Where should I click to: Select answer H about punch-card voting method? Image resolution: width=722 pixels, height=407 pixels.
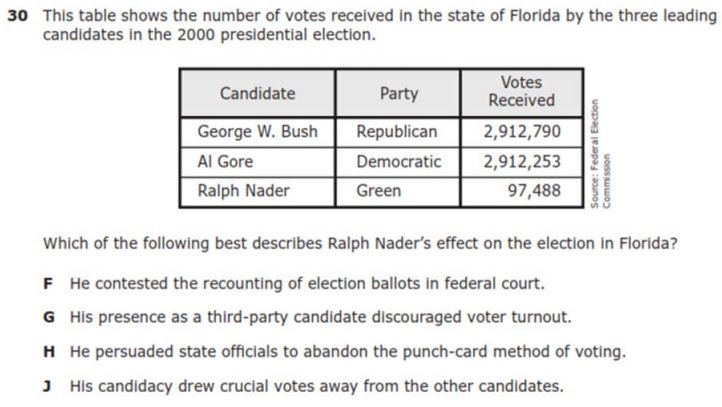tap(335, 352)
